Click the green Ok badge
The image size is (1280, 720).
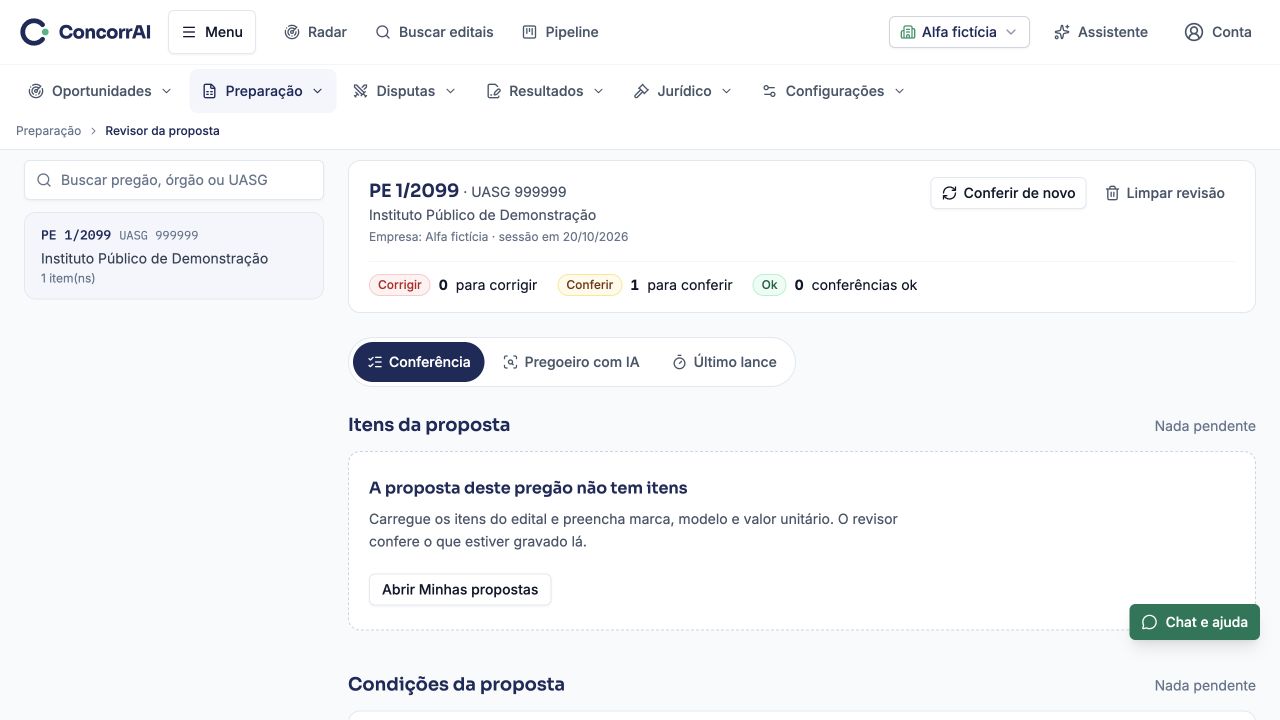tap(769, 285)
